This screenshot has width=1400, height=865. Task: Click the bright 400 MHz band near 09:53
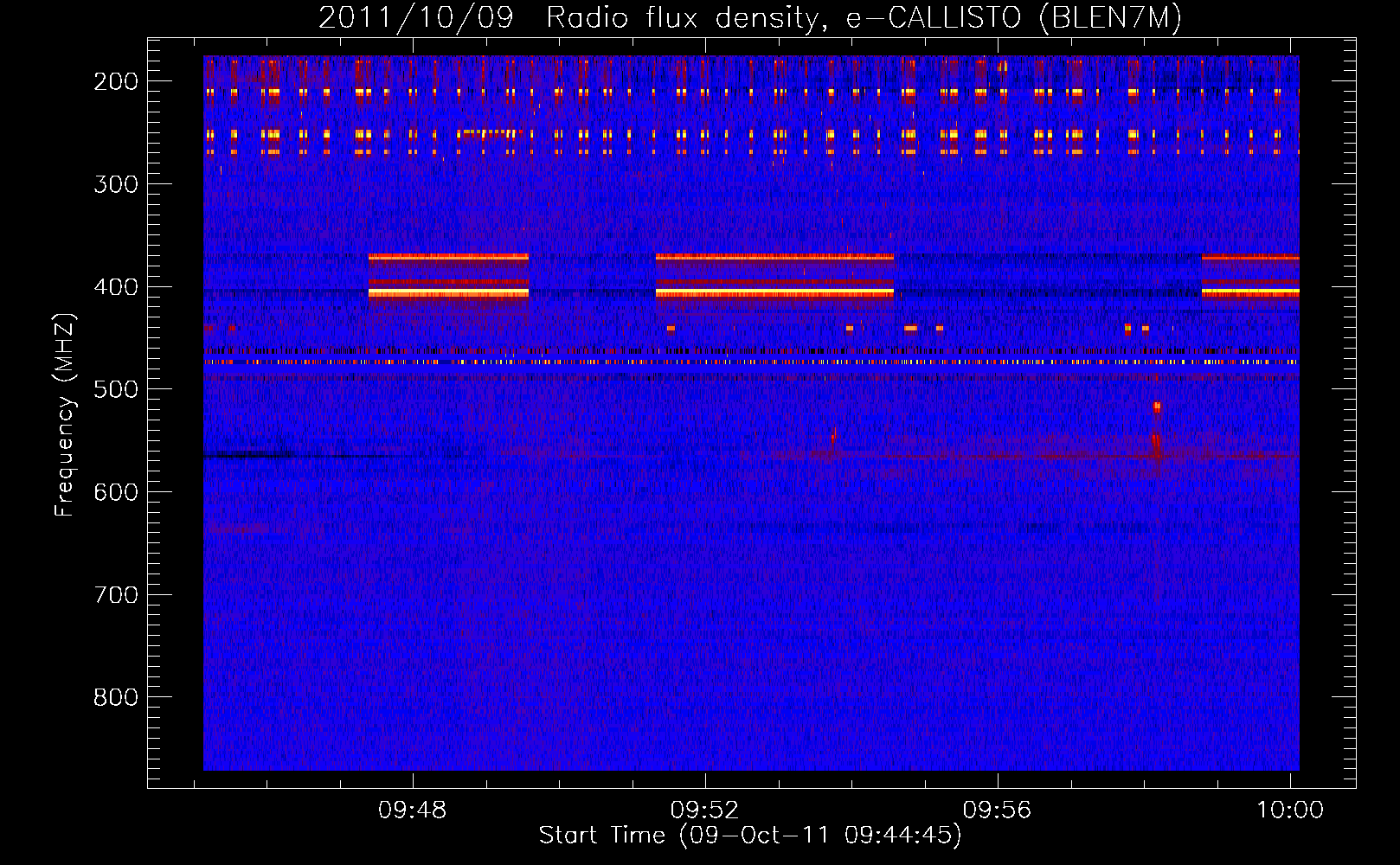point(774,293)
